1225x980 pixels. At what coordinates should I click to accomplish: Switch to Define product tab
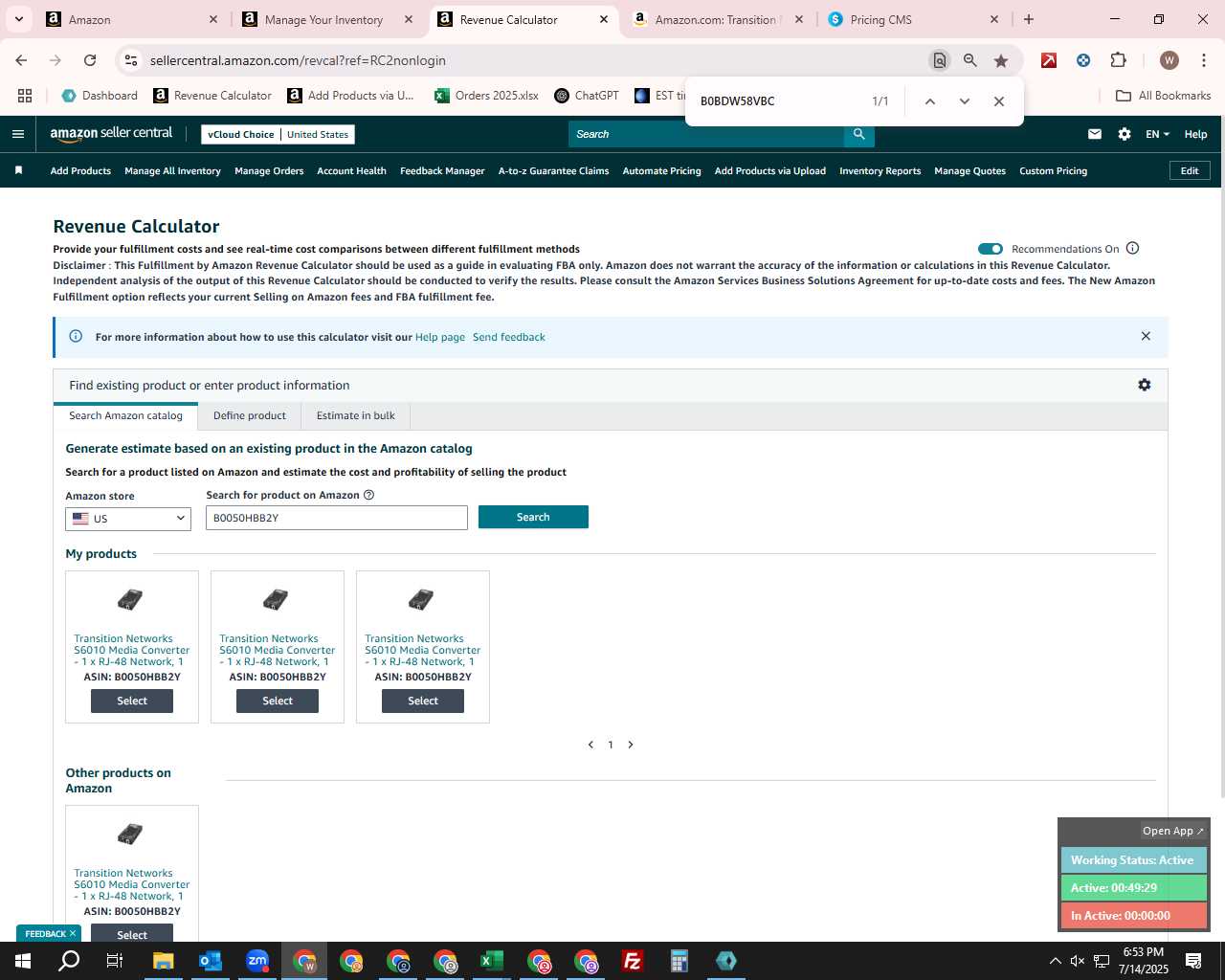[x=250, y=415]
